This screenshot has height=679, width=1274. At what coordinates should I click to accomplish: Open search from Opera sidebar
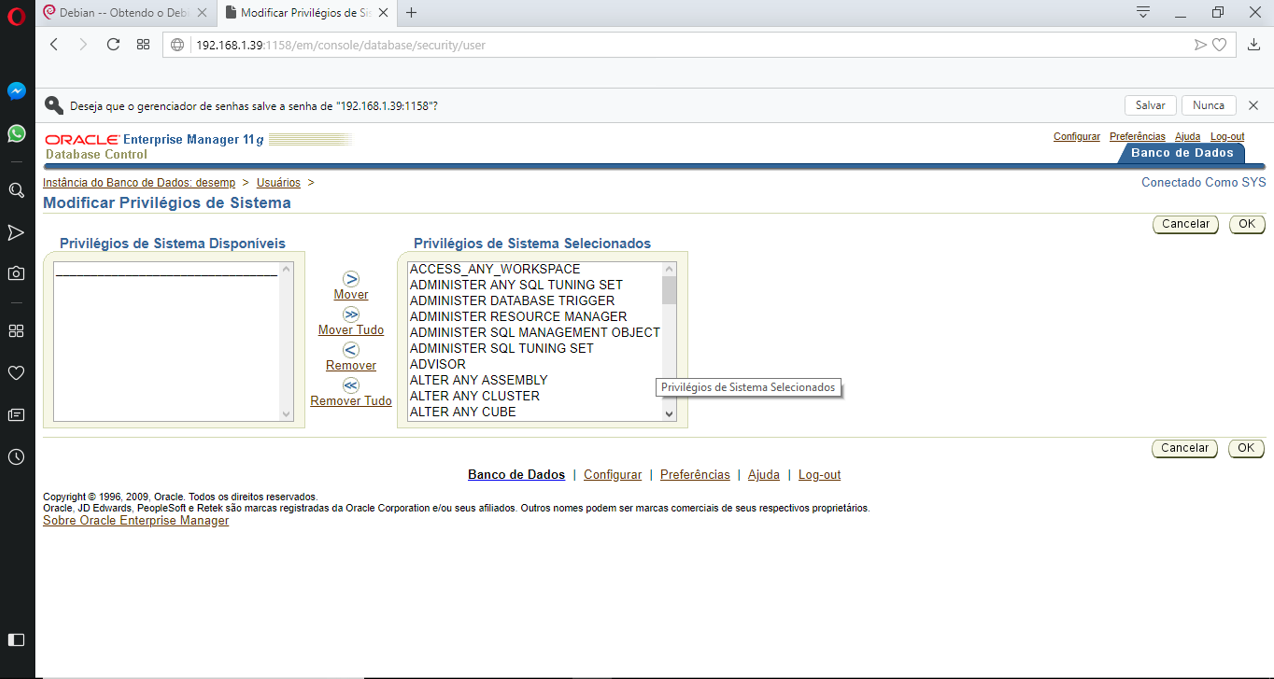coord(16,190)
